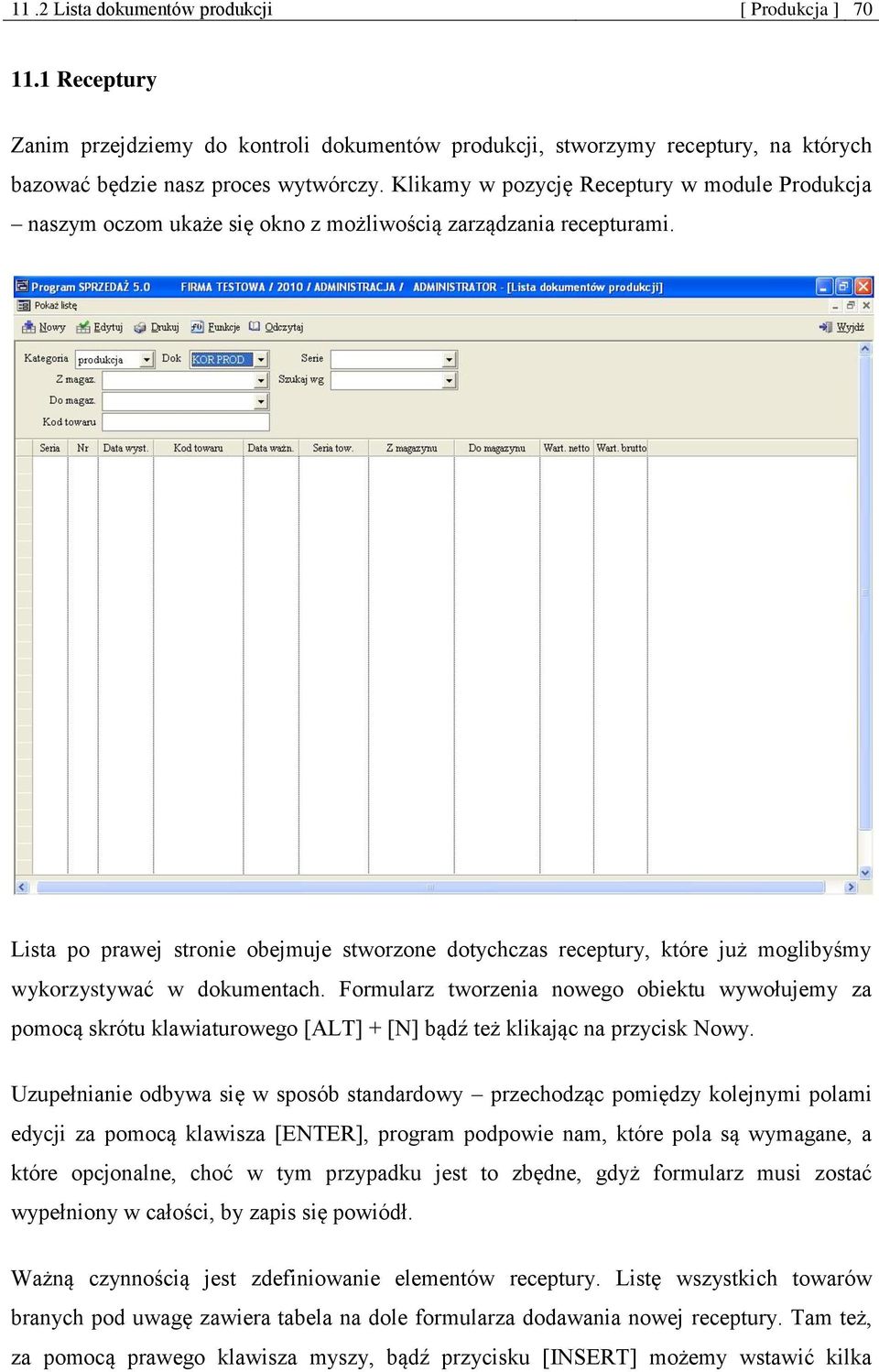The width and height of the screenshot is (879, 1372).
Task: Click the Seria tow. column header
Action: pyautogui.click(x=333, y=448)
